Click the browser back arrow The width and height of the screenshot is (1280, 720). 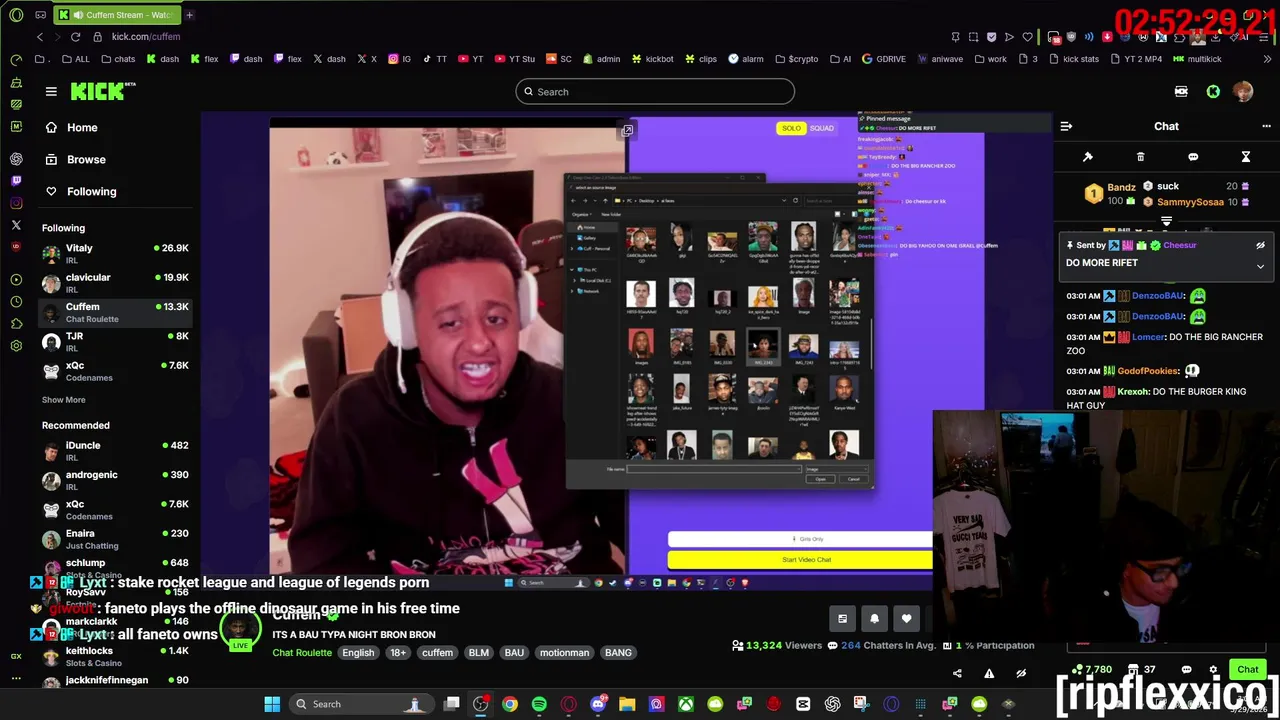[x=40, y=37]
